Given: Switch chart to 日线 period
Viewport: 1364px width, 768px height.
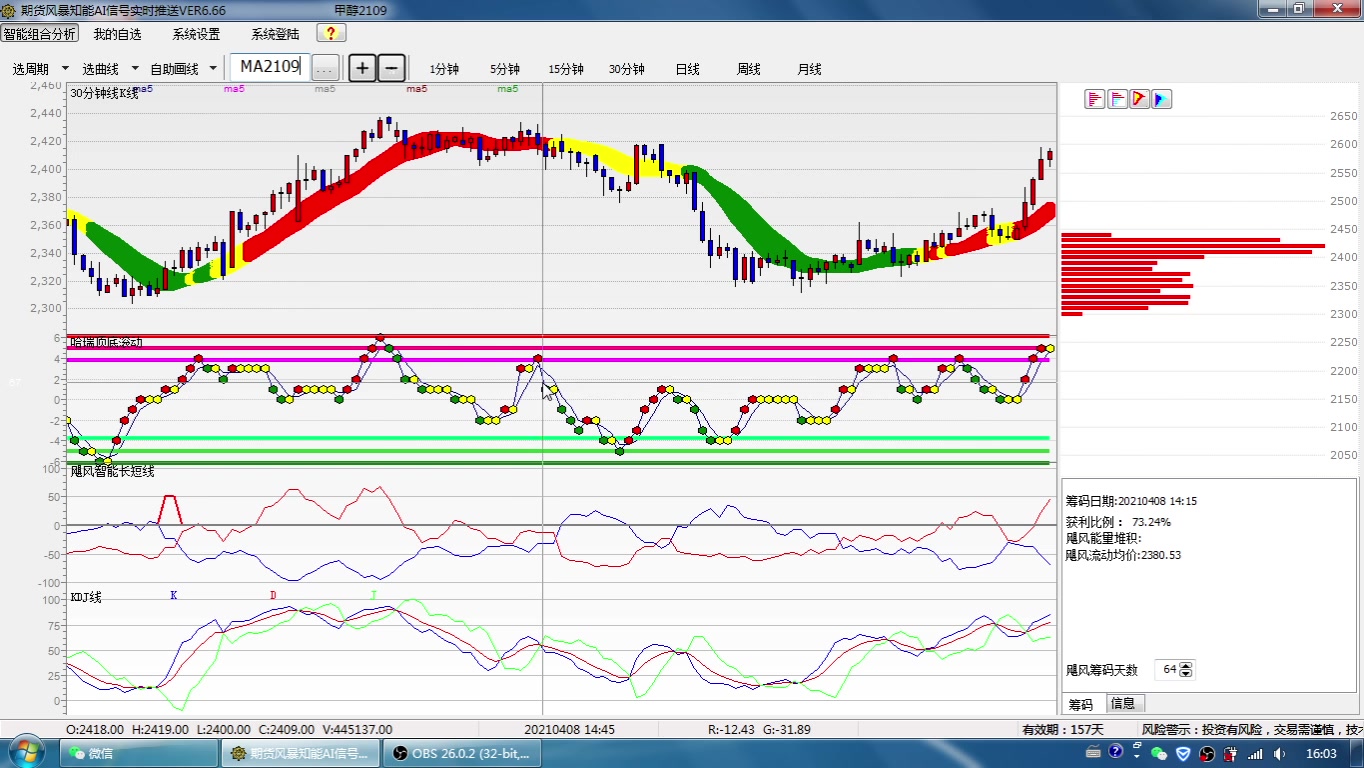Looking at the screenshot, I should point(687,69).
